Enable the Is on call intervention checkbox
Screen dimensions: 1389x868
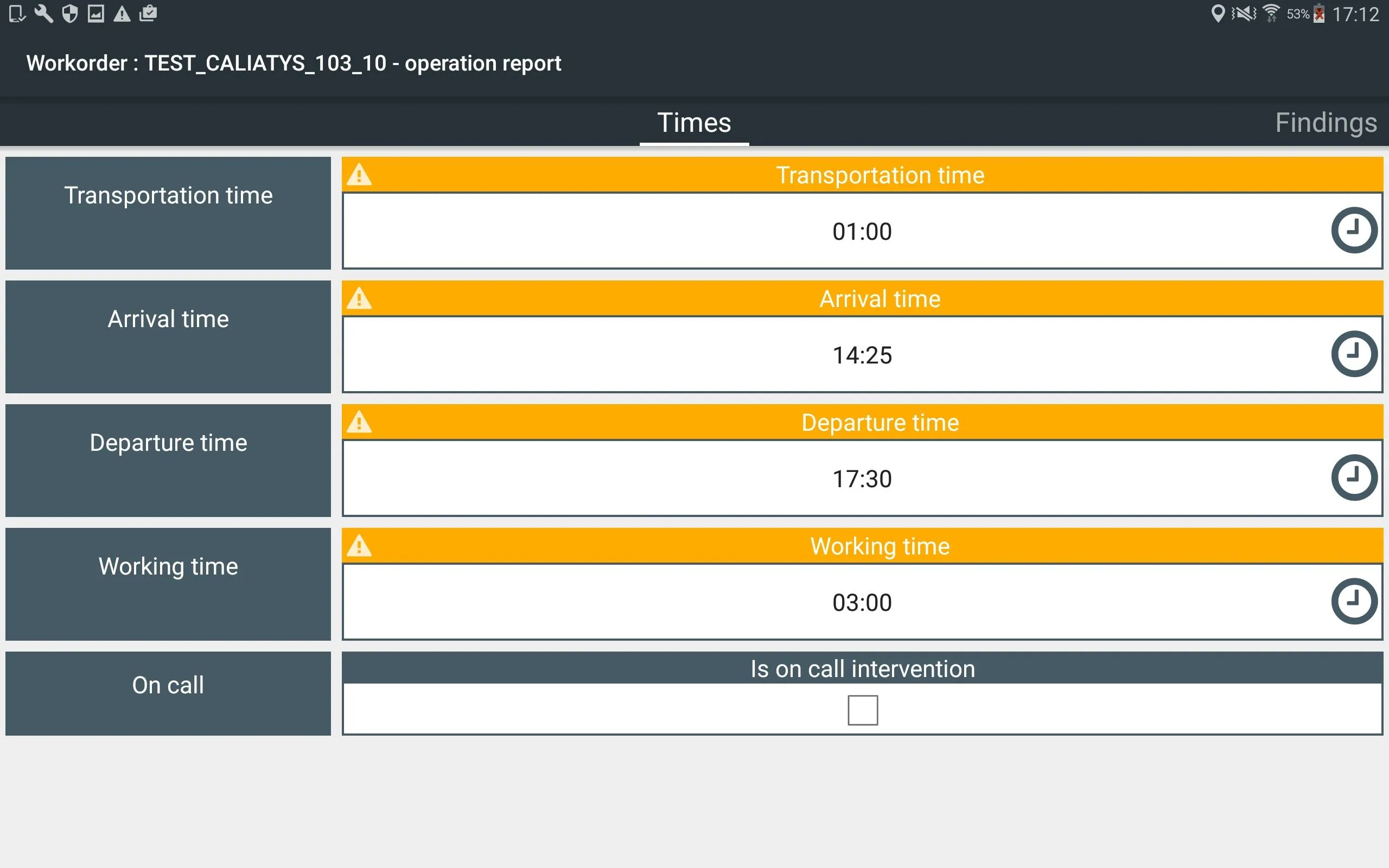click(x=863, y=709)
